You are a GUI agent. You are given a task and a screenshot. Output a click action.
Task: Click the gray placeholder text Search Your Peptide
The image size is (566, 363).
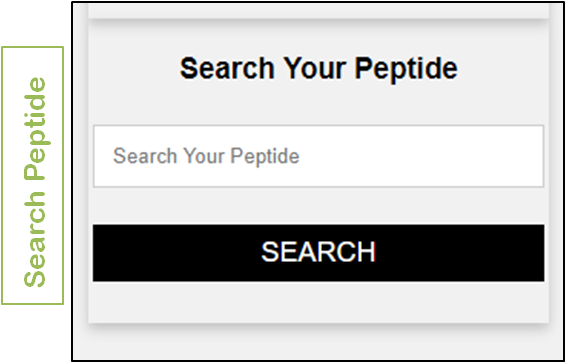tap(206, 157)
